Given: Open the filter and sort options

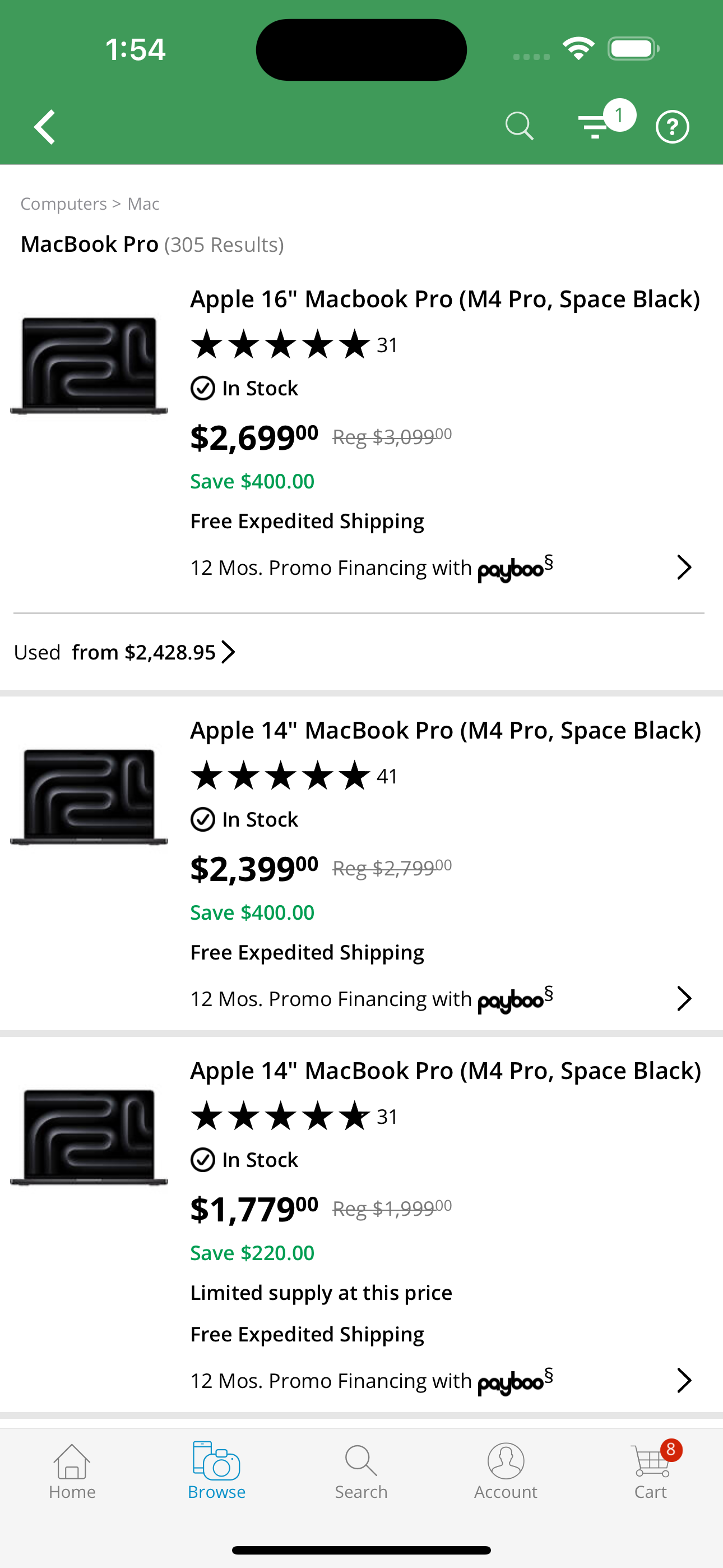Looking at the screenshot, I should pos(595,127).
